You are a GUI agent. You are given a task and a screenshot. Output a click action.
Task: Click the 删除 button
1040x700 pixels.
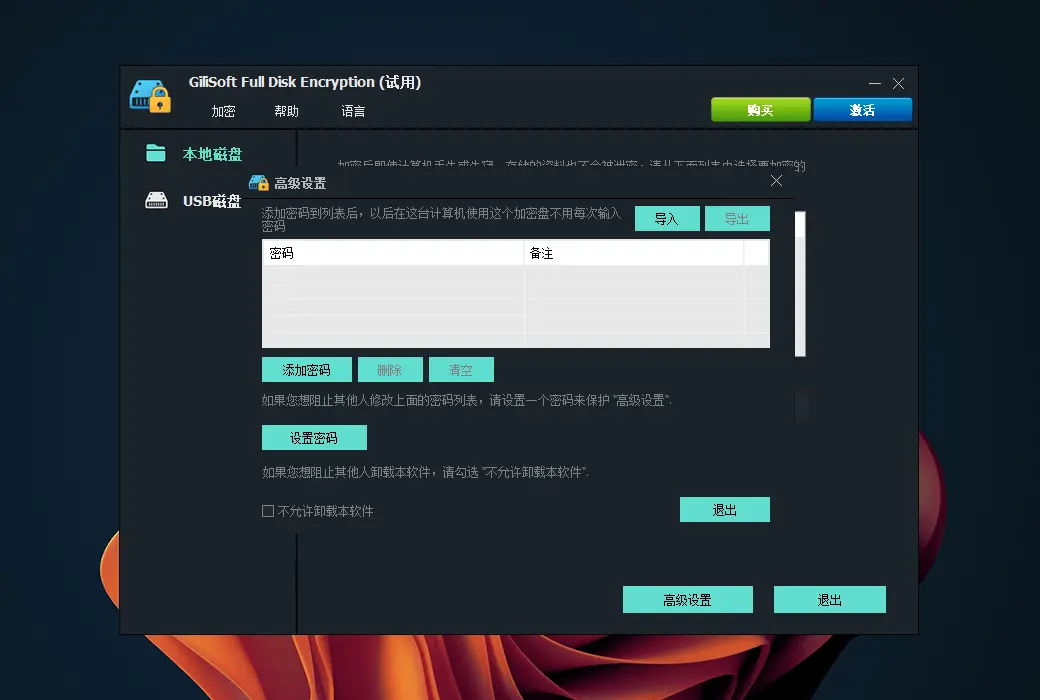click(x=391, y=370)
